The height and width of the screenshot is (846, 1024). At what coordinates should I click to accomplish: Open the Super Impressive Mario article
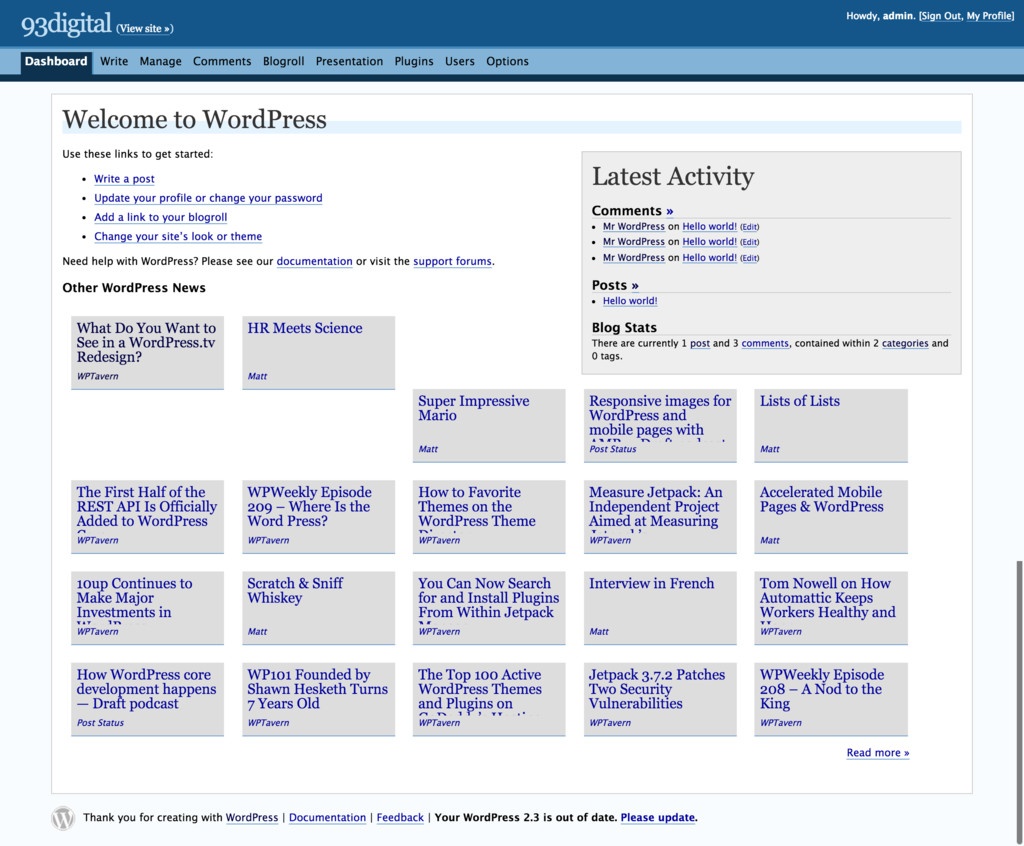pyautogui.click(x=473, y=408)
